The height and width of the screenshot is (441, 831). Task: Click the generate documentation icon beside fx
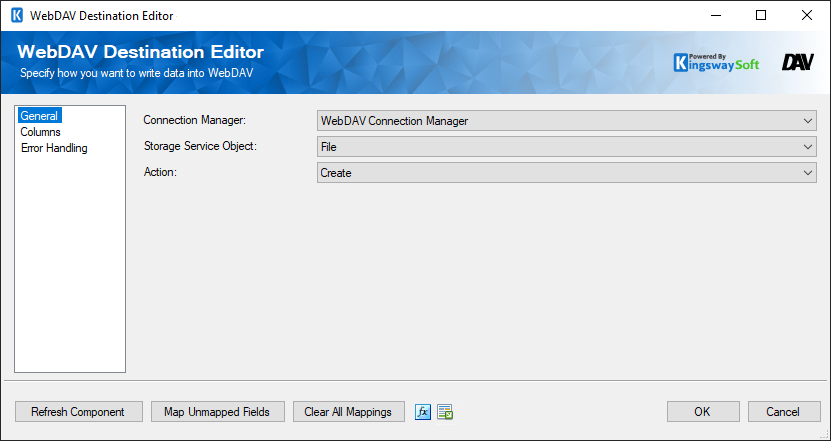click(x=445, y=412)
